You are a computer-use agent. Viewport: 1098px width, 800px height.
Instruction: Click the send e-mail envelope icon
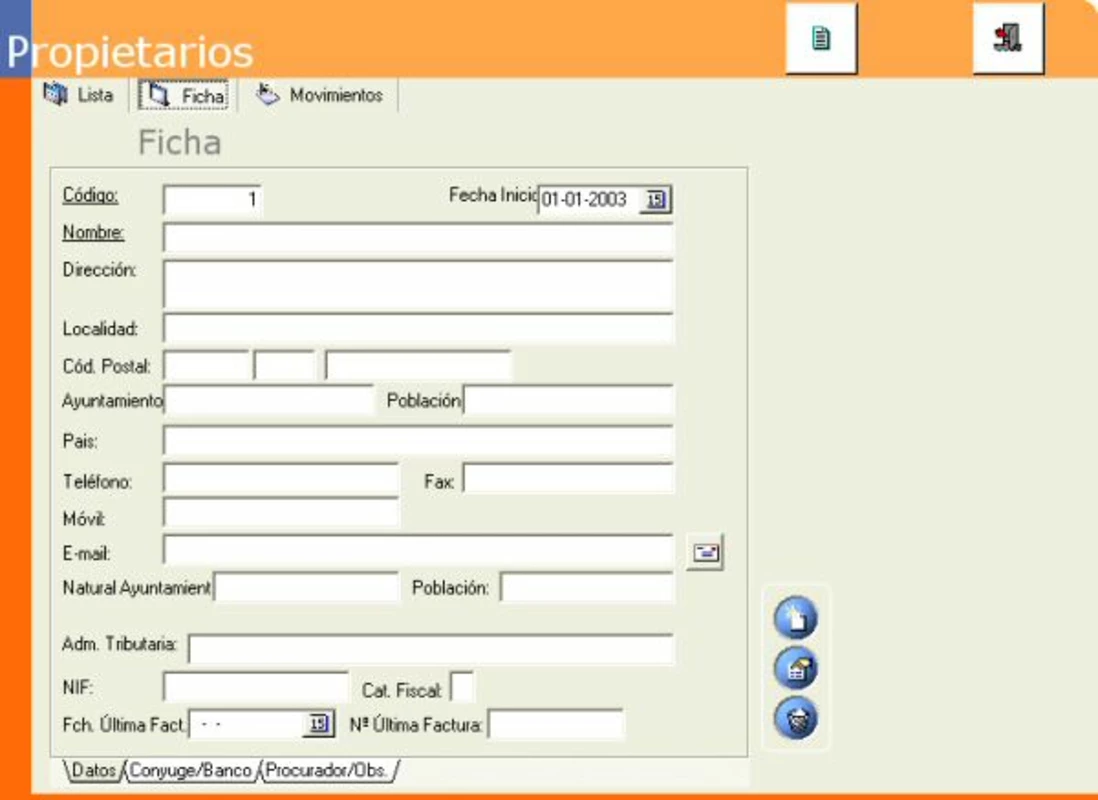(705, 553)
